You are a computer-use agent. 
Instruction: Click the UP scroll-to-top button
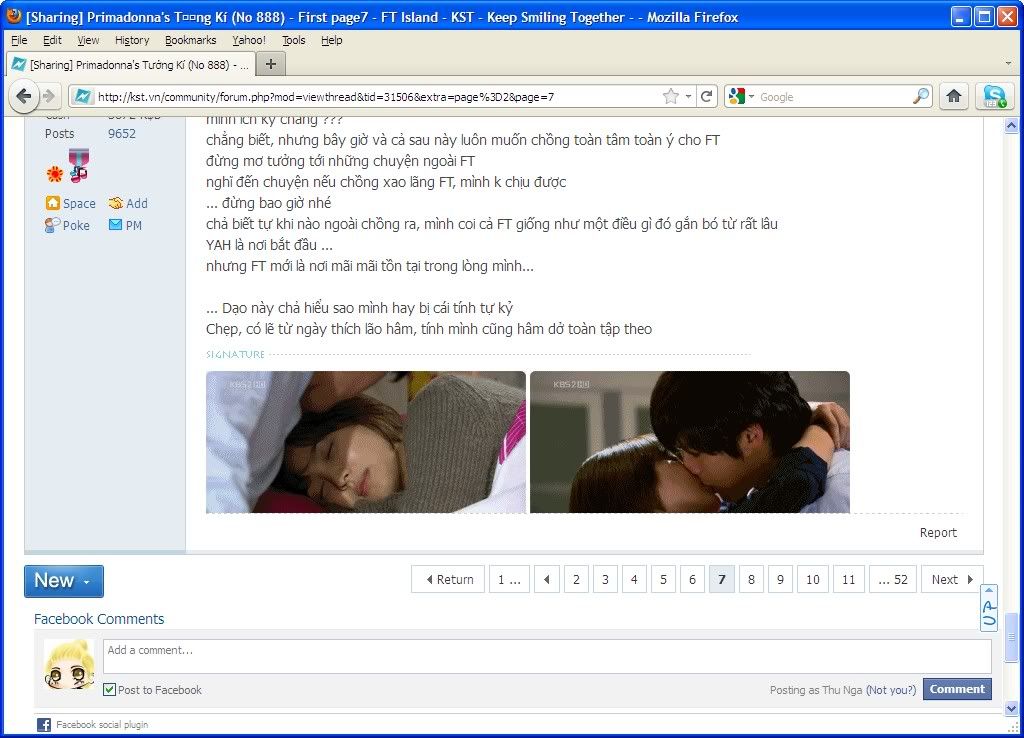click(989, 608)
